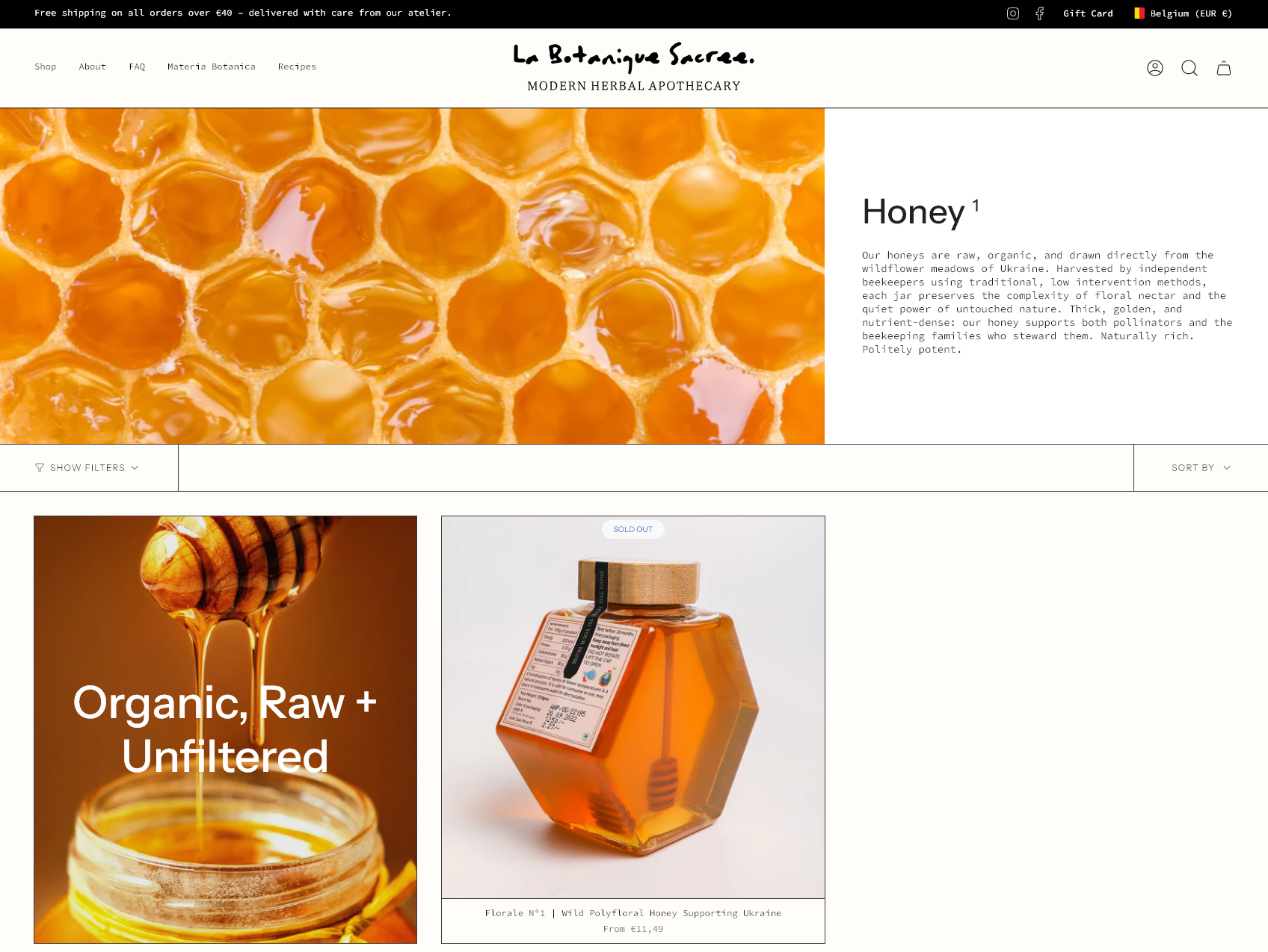This screenshot has width=1268, height=952.
Task: Open the Sort By dropdown
Action: (x=1201, y=468)
